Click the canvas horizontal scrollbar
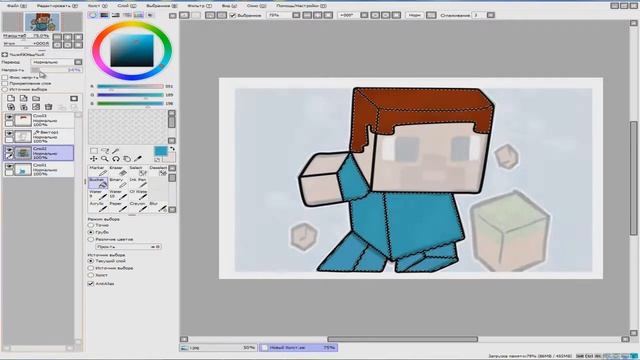This screenshot has width=640, height=360. [x=402, y=339]
